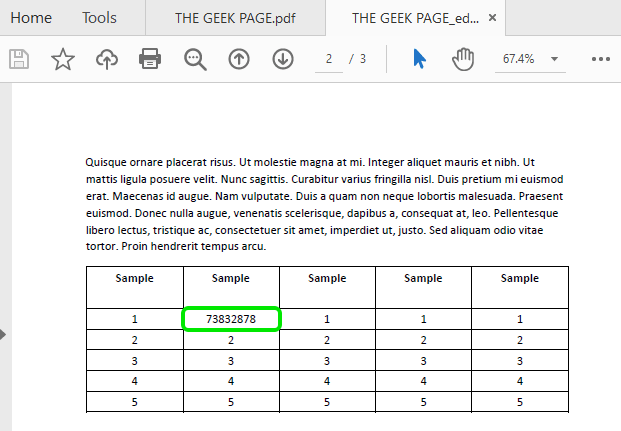Open the zoom level dropdown arrow
This screenshot has width=621, height=431.
click(554, 59)
